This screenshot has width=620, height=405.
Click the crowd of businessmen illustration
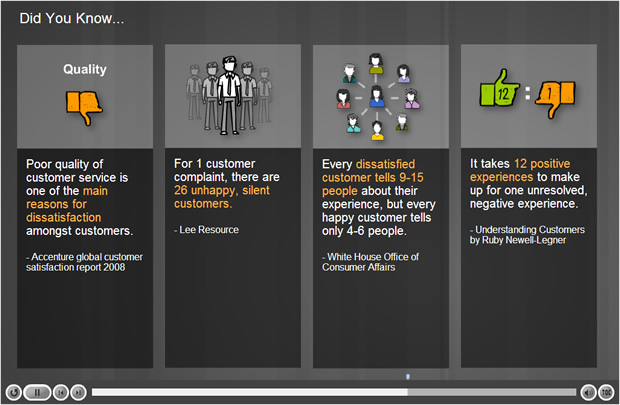pyautogui.click(x=232, y=96)
